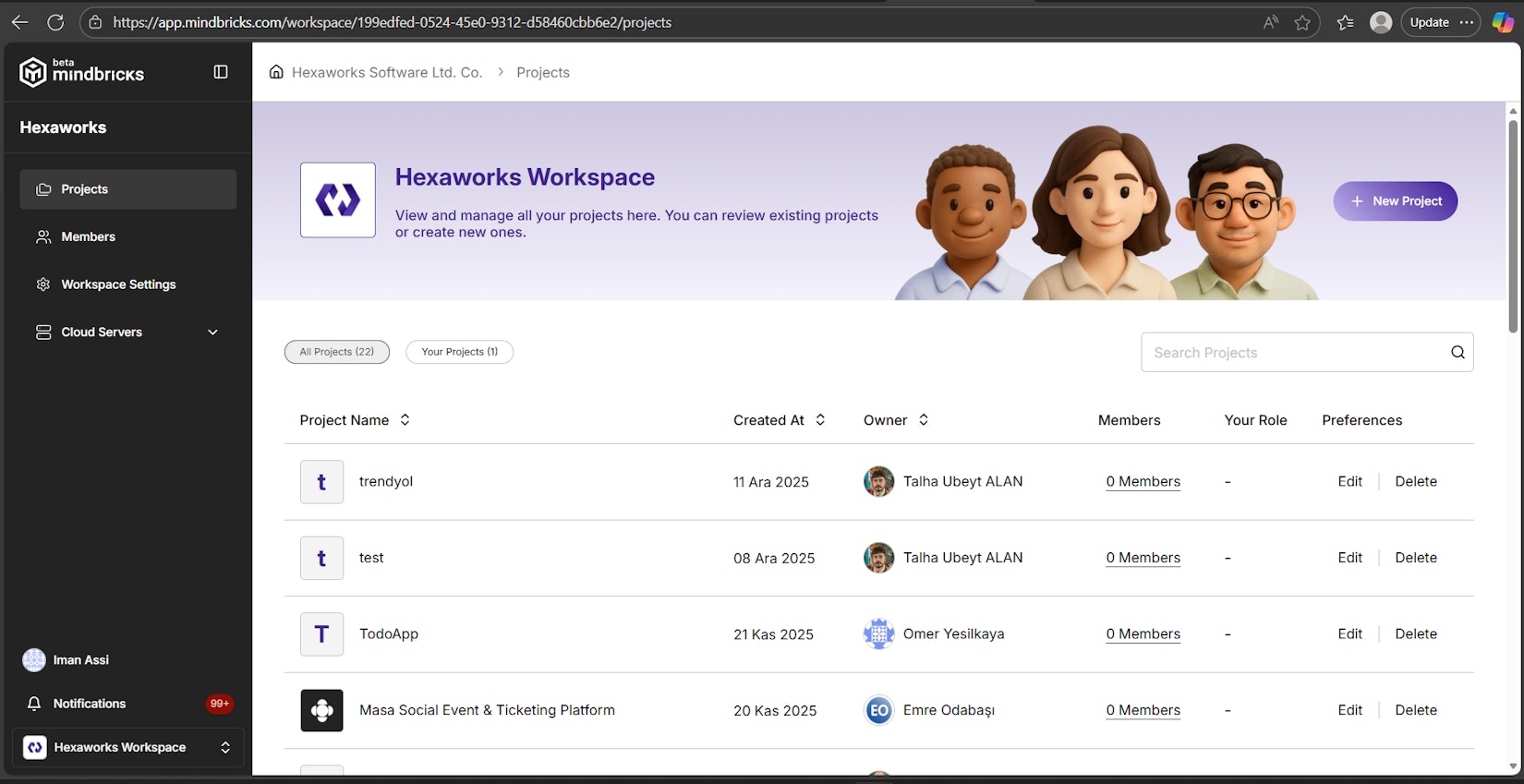Click the mindbricks logo
The height and width of the screenshot is (784, 1524).
82,72
